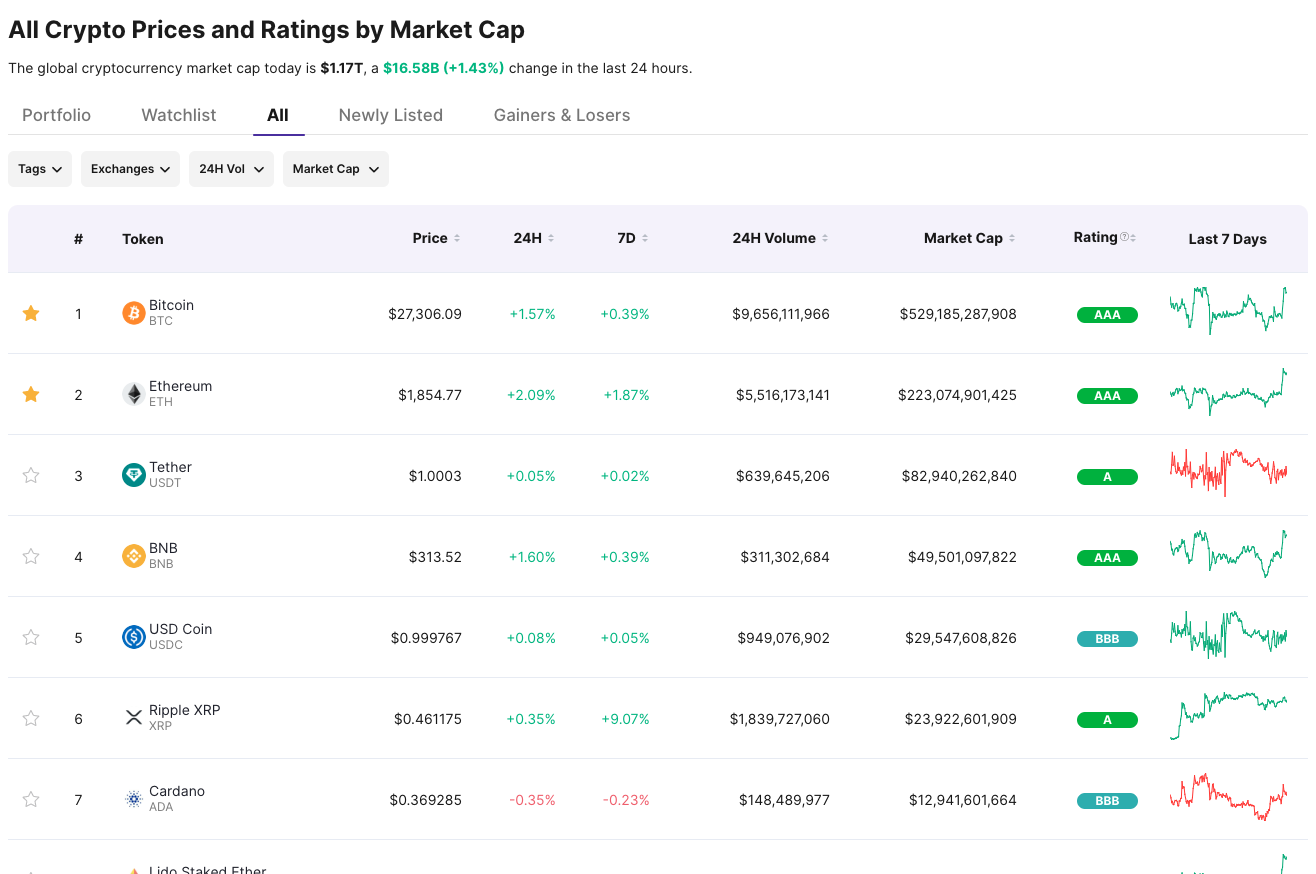Open the Gainers & Losers tab
The height and width of the screenshot is (874, 1316).
pos(561,115)
